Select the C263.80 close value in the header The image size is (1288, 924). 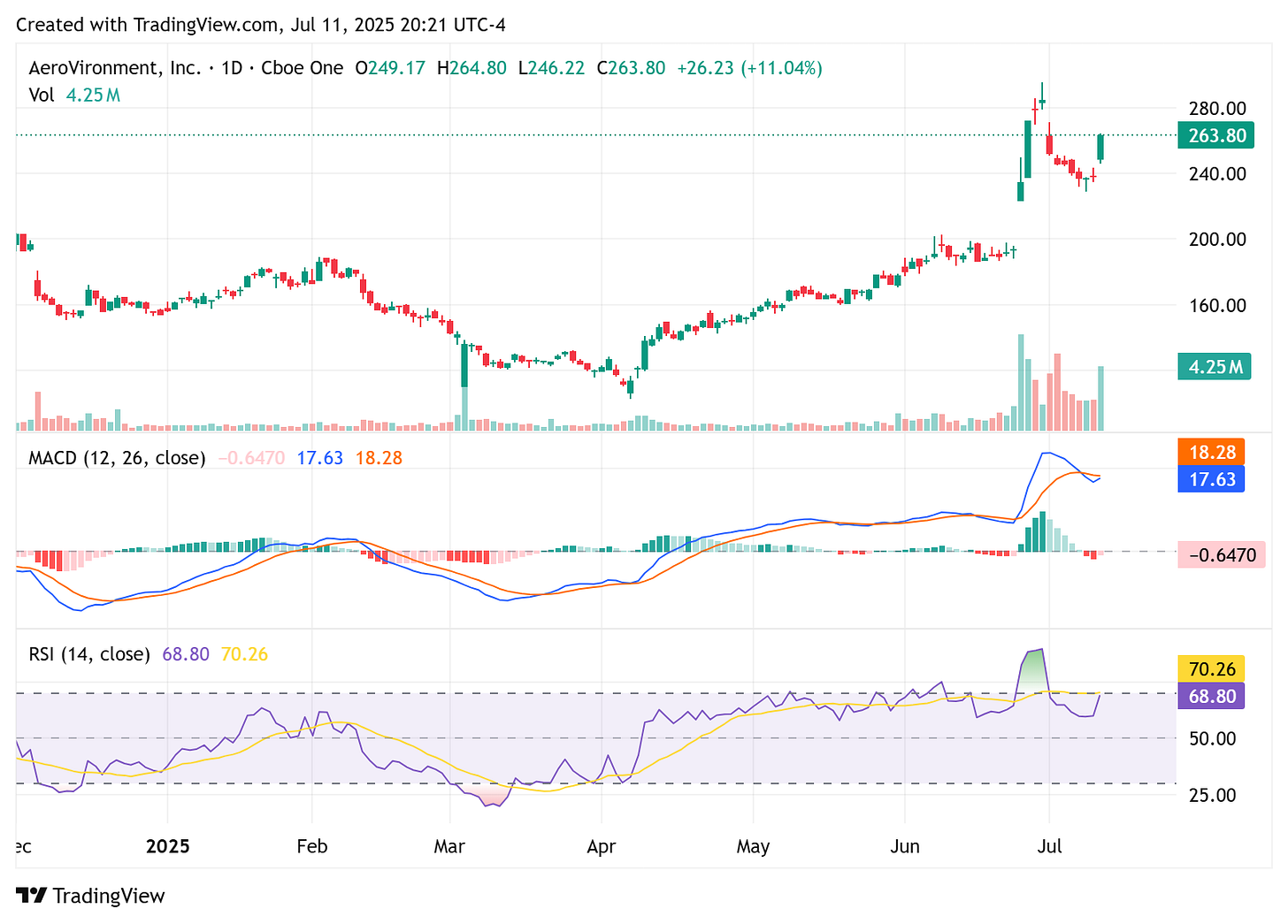632,67
